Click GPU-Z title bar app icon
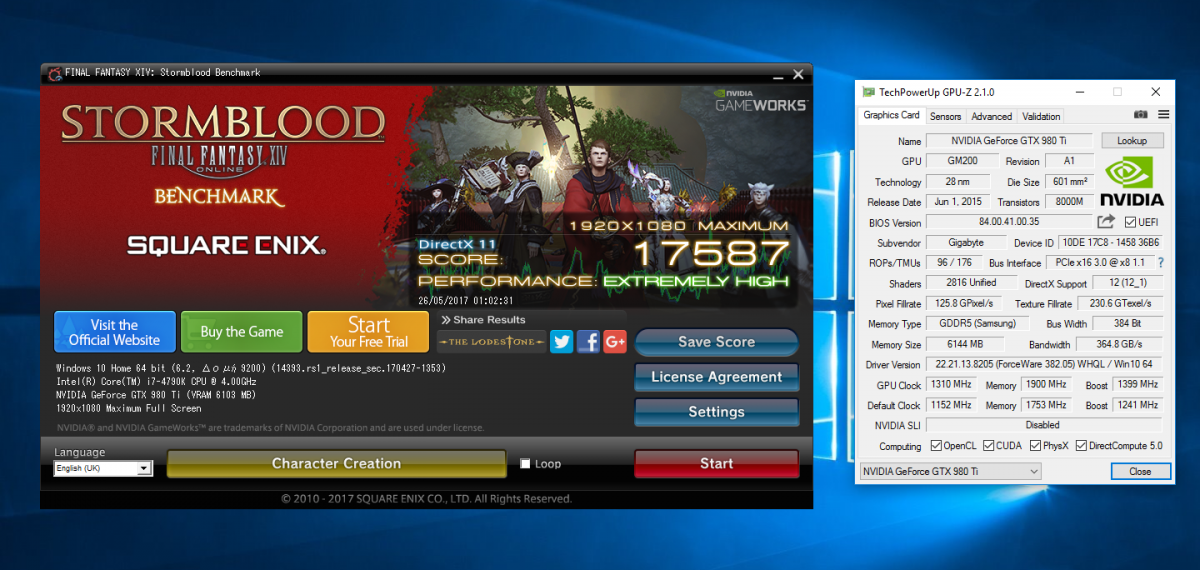This screenshot has width=1200, height=570. pyautogui.click(x=868, y=91)
